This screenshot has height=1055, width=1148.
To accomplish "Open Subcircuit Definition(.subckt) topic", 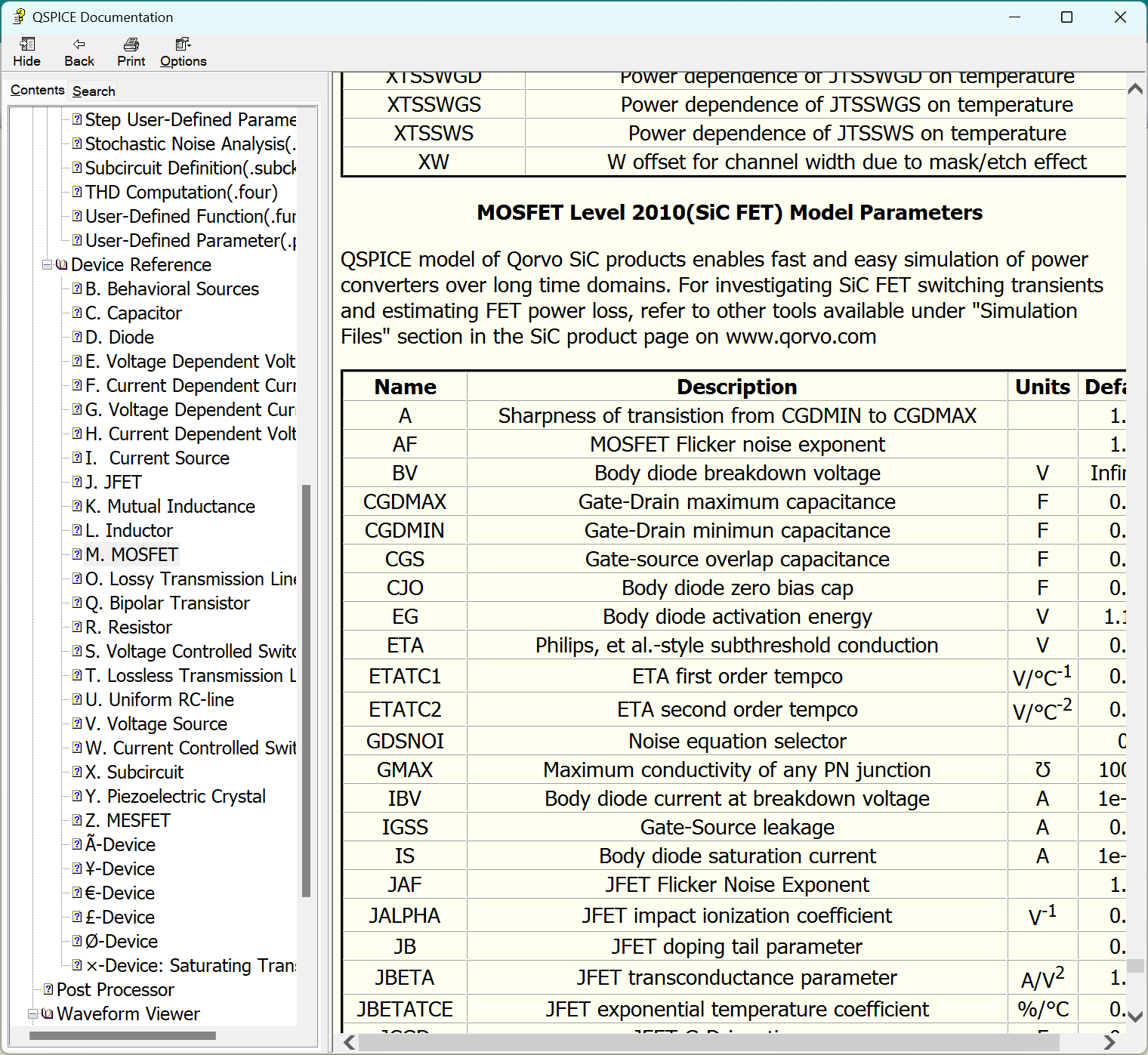I will point(190,168).
